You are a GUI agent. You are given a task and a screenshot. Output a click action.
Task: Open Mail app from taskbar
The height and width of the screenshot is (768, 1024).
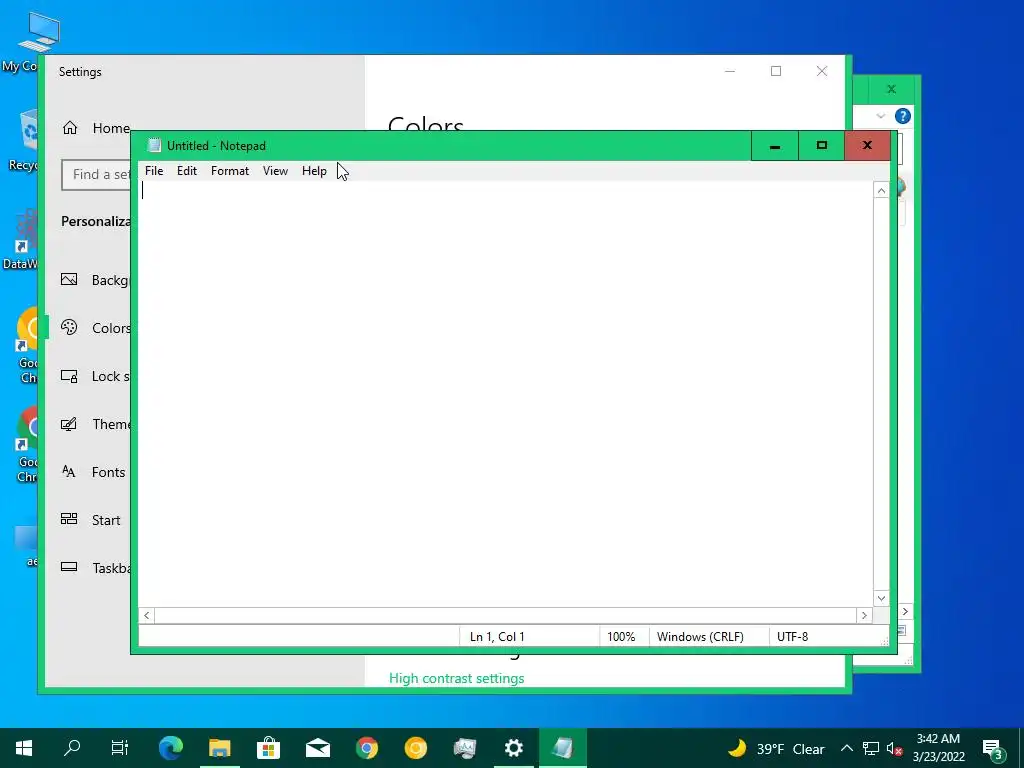pyautogui.click(x=318, y=748)
